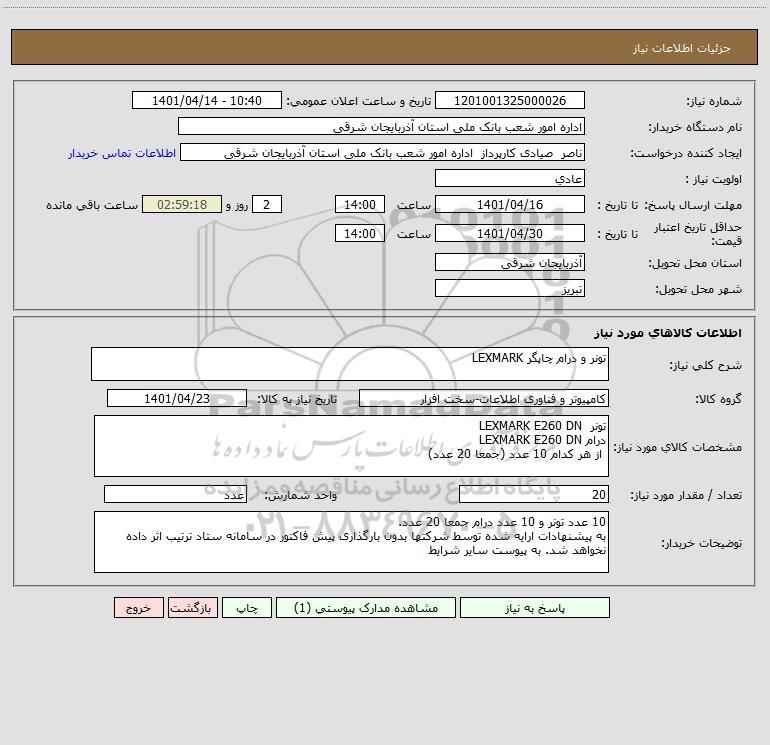Click label 'گروه کالا:'
This screenshot has width=770, height=745.
point(719,399)
